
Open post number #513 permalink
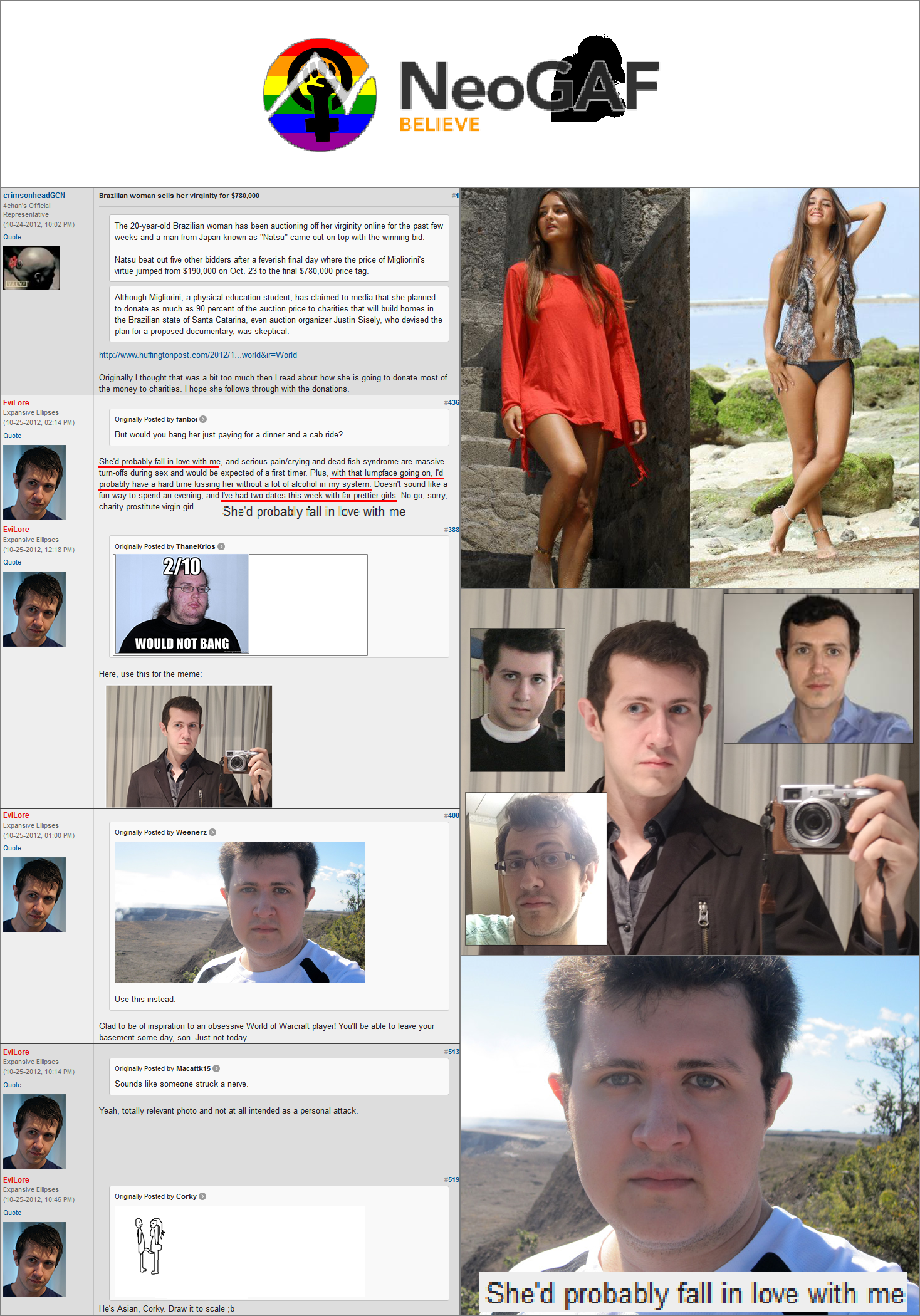452,1052
